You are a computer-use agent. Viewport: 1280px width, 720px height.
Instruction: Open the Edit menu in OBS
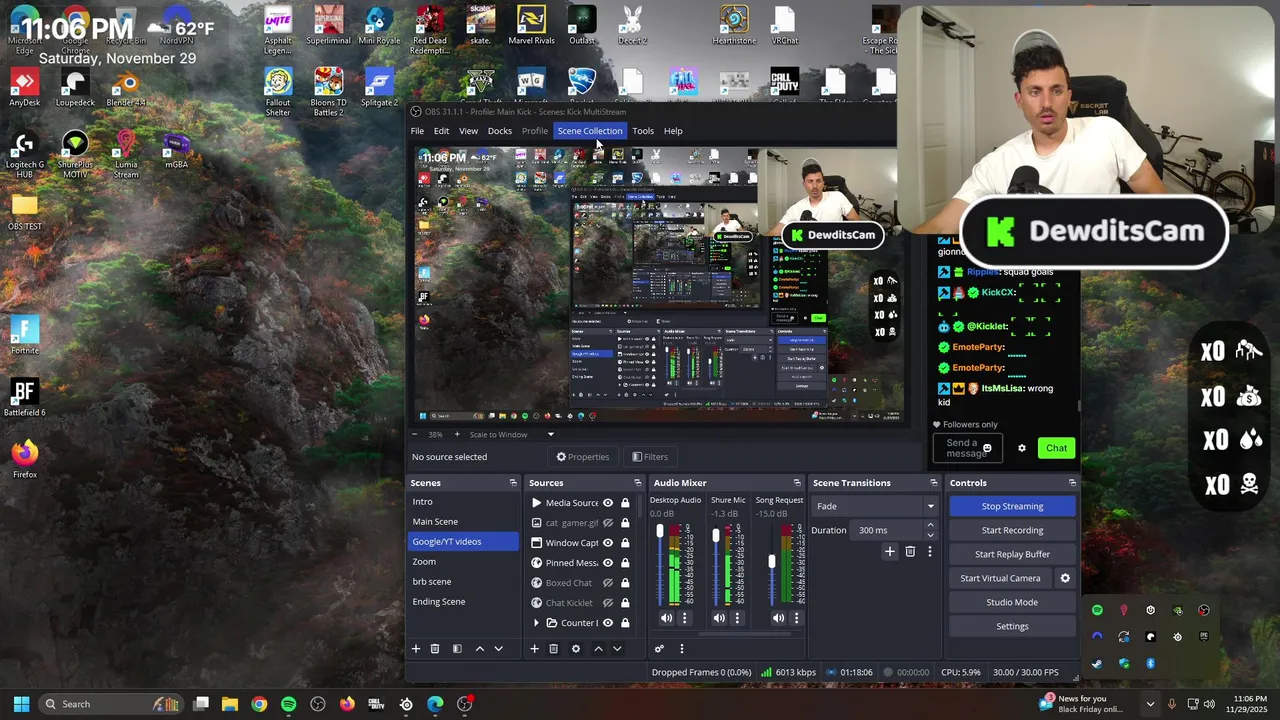(441, 131)
